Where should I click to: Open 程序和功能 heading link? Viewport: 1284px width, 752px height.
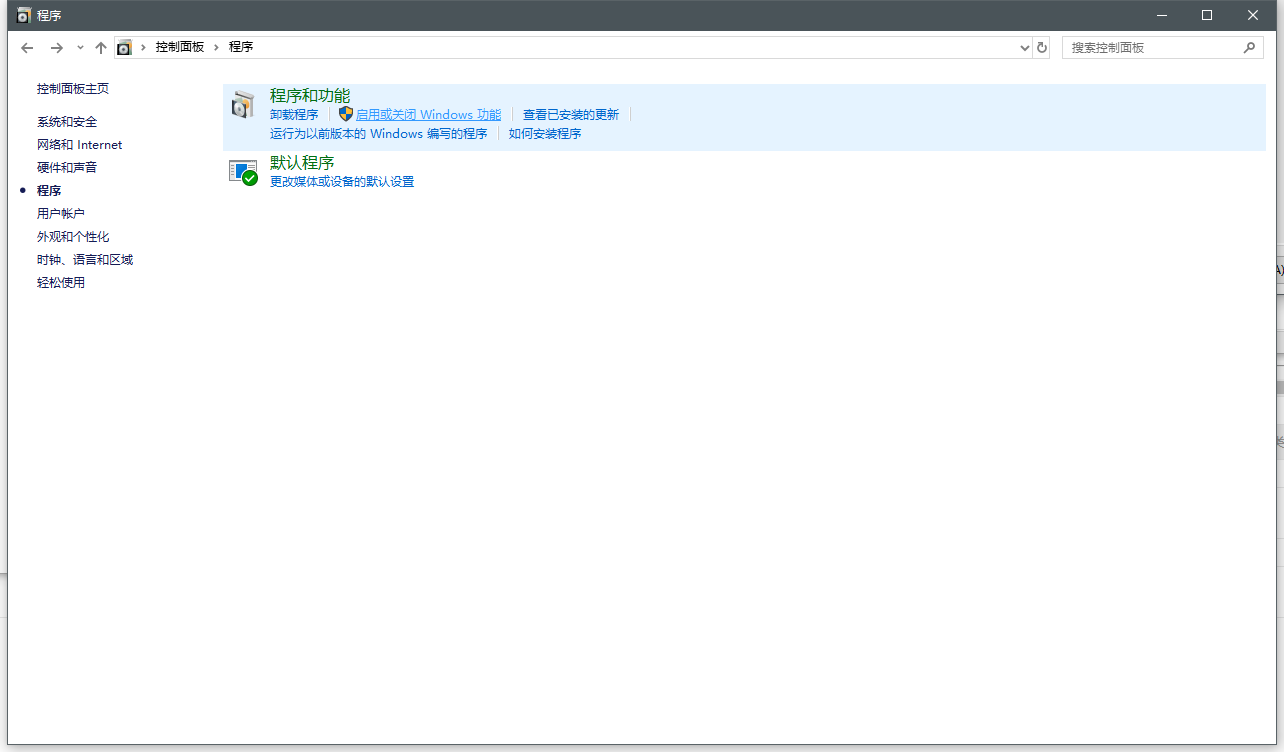pos(310,95)
